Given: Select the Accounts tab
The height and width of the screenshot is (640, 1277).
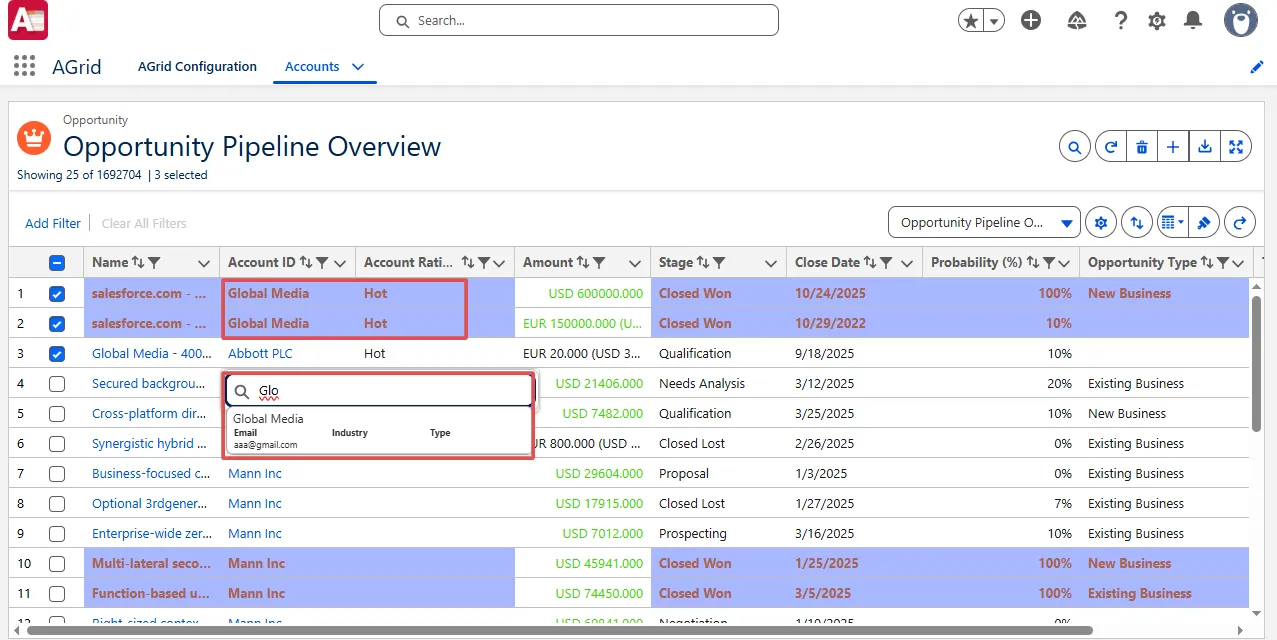Looking at the screenshot, I should 312,67.
